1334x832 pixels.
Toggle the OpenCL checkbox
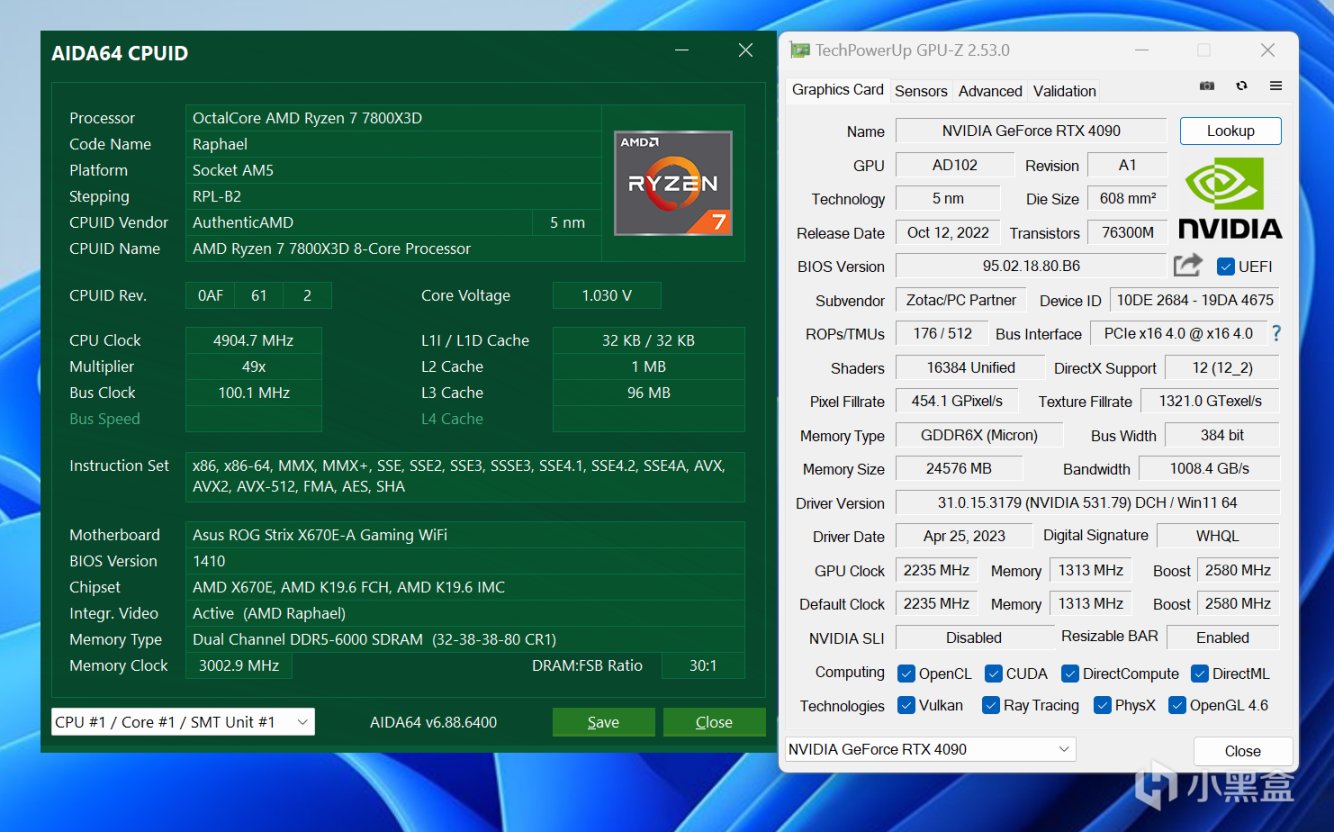click(906, 674)
